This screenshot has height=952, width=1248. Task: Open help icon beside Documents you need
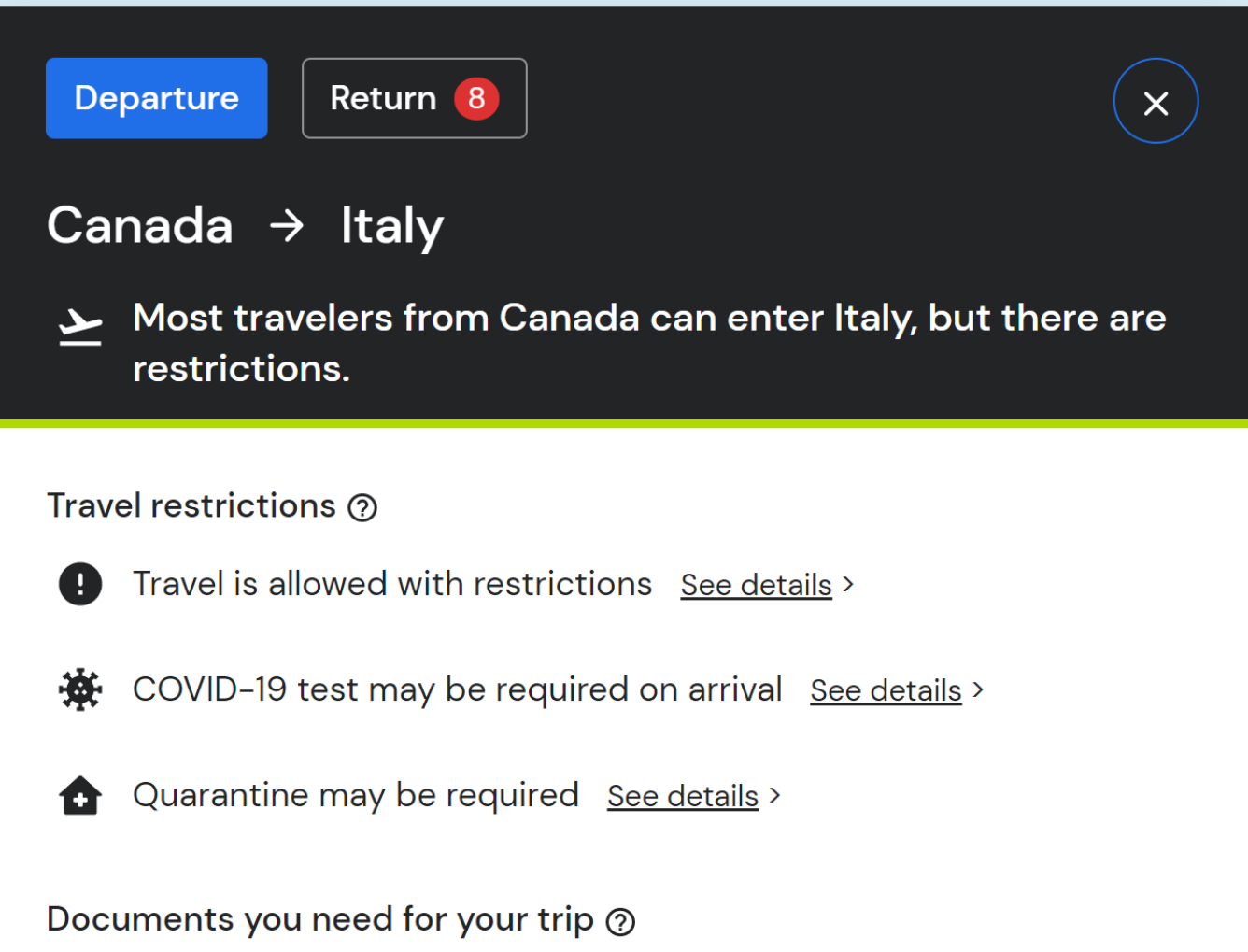point(620,922)
